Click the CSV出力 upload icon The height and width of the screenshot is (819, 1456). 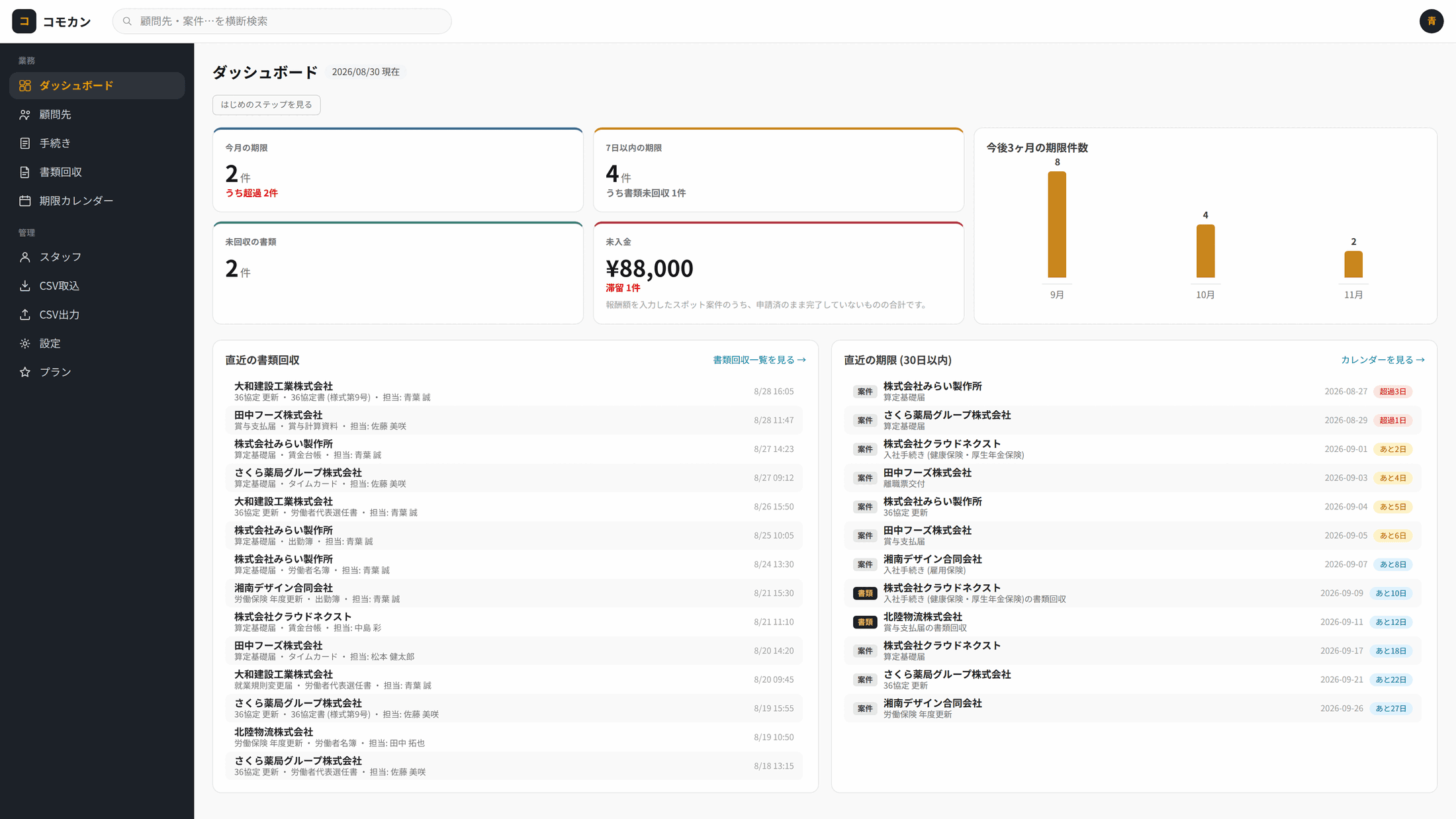pos(25,314)
